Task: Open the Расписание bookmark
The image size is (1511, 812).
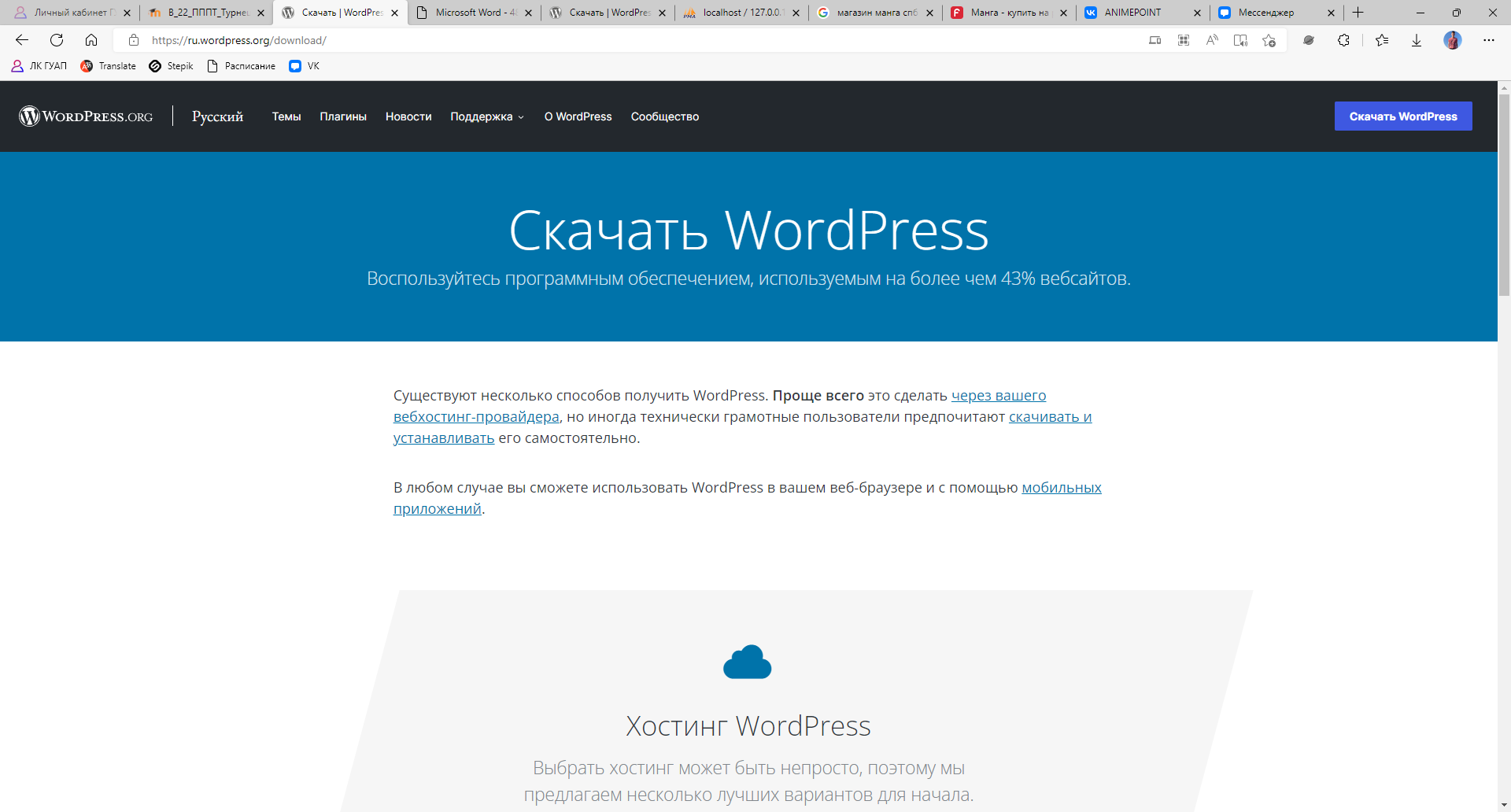Action: click(241, 66)
